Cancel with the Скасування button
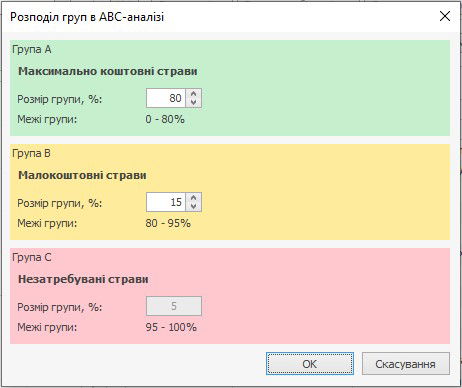Screen dimensions: 462x388 [x=406, y=364]
